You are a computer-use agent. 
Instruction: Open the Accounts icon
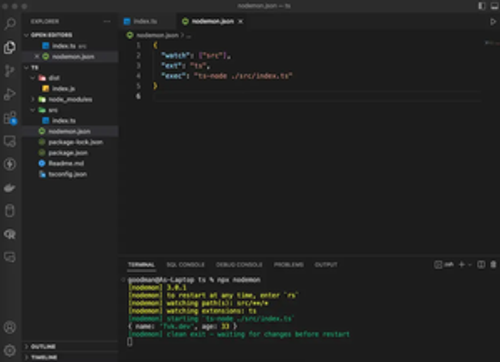click(x=10, y=327)
